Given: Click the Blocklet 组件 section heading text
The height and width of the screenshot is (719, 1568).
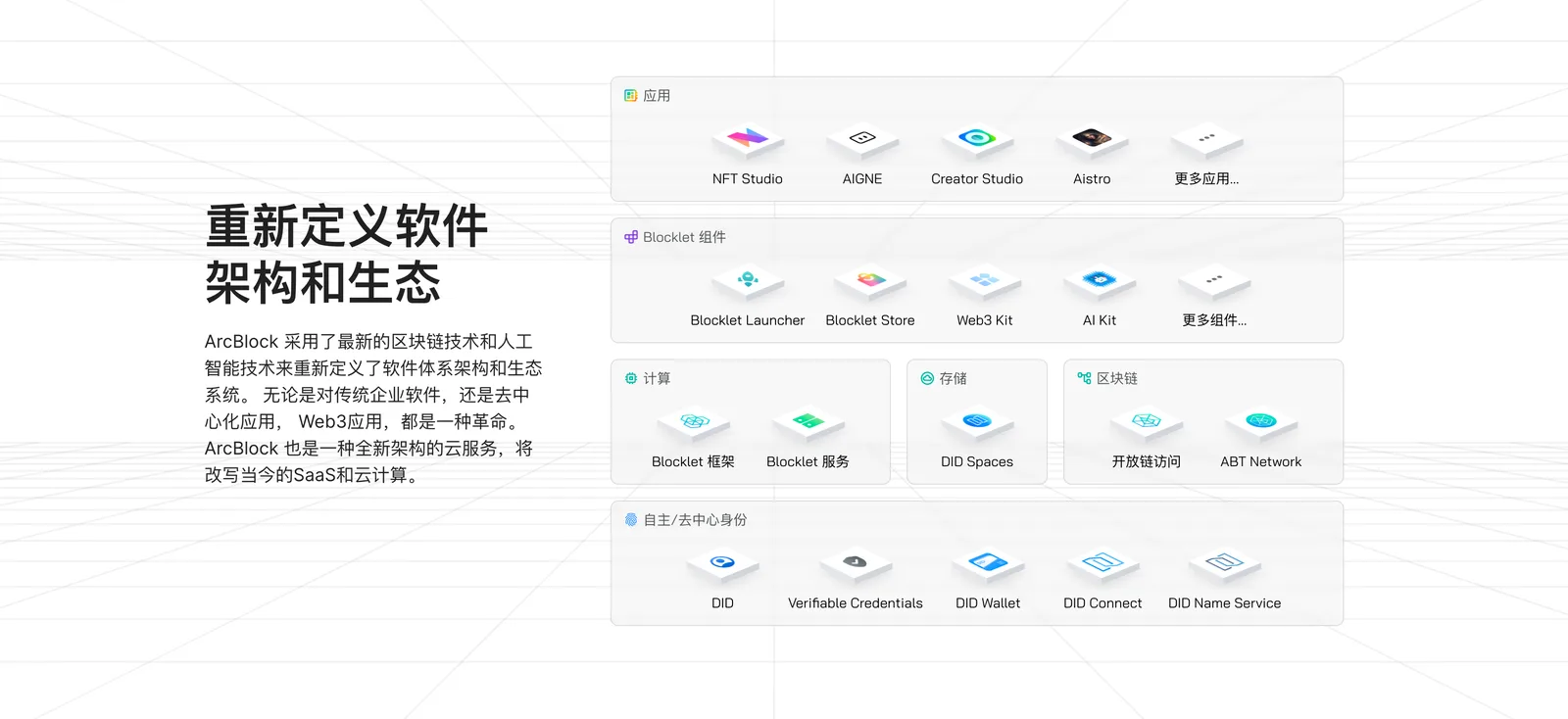Looking at the screenshot, I should click(684, 237).
